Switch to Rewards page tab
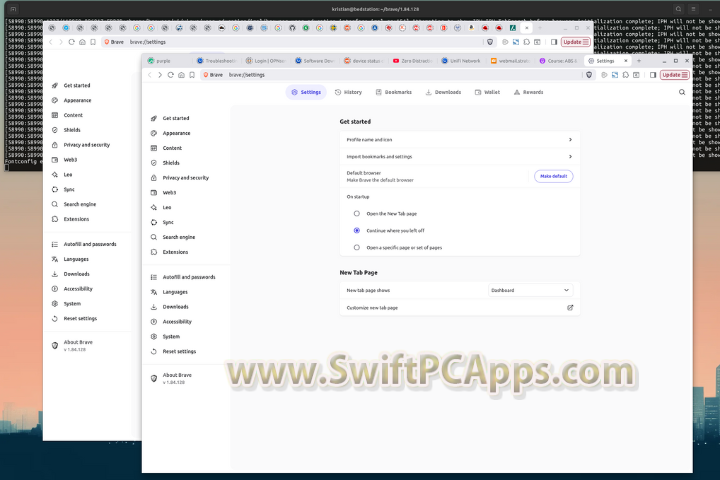The image size is (720, 480). 529,92
